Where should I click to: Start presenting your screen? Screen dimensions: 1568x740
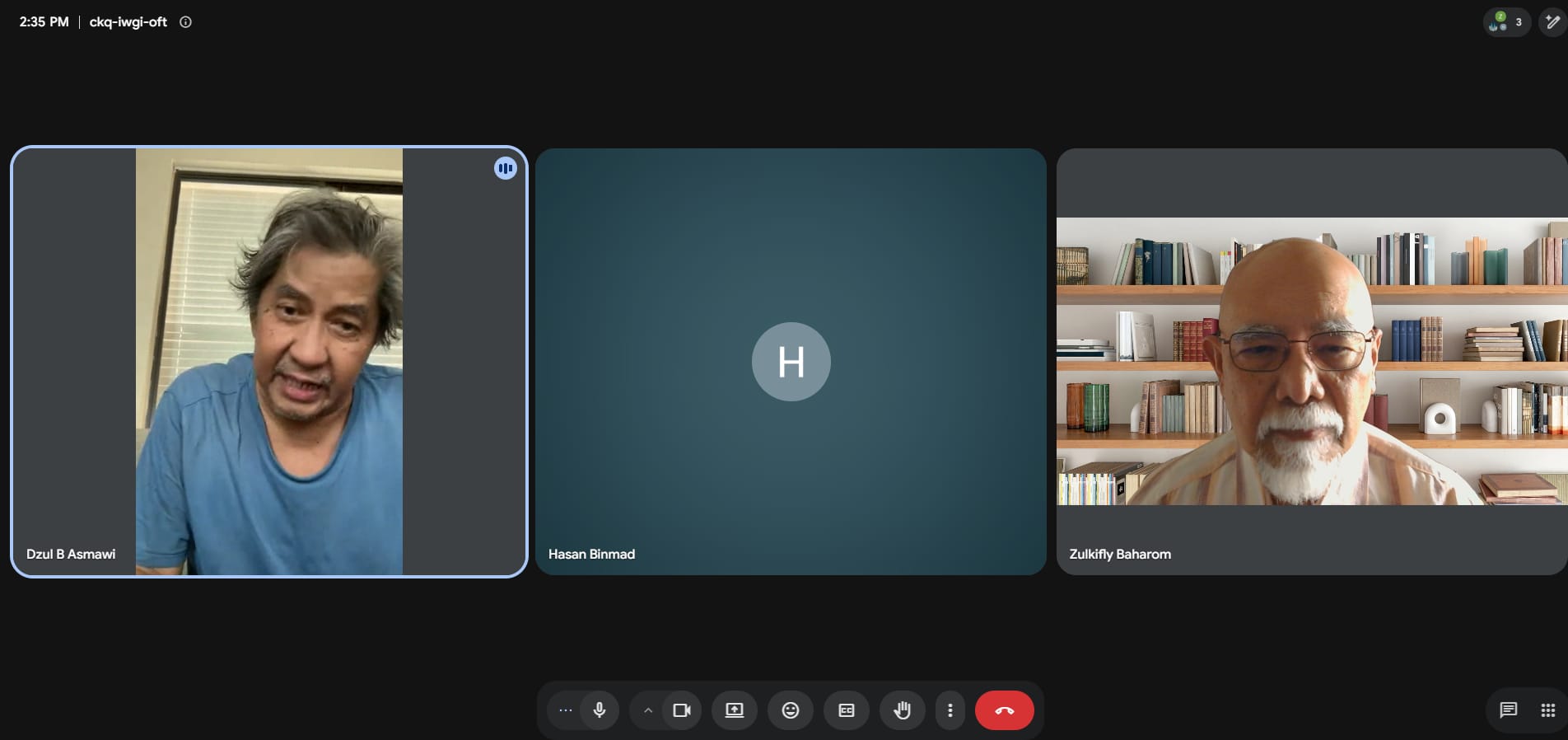pos(735,710)
